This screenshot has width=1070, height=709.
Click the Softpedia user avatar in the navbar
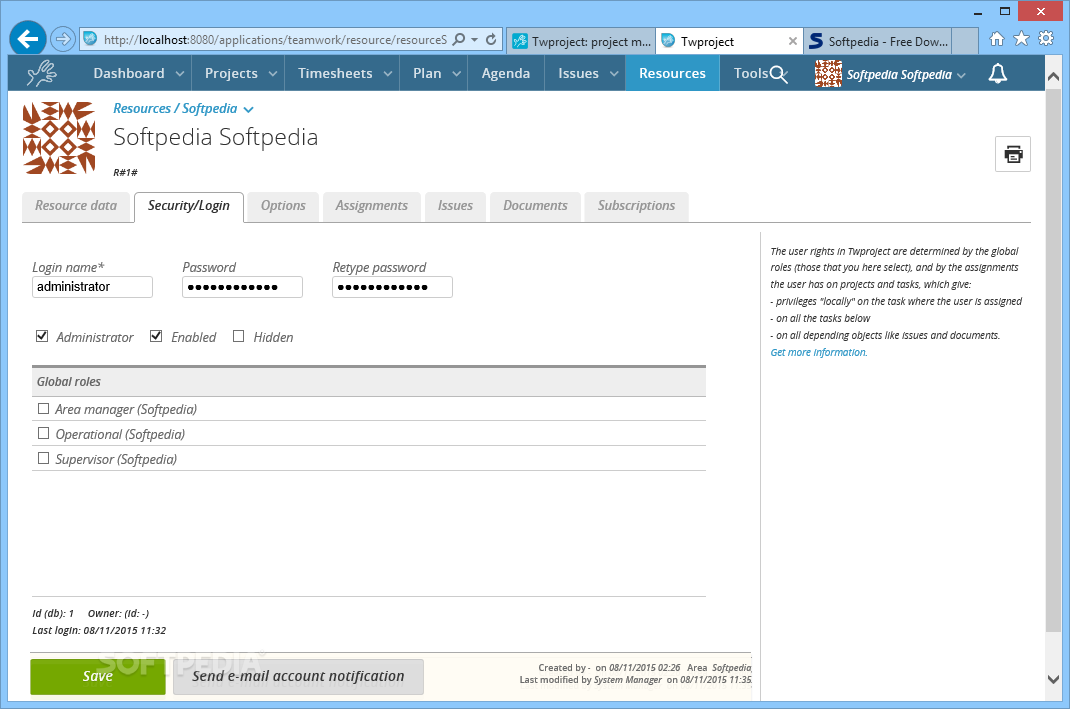tap(828, 73)
